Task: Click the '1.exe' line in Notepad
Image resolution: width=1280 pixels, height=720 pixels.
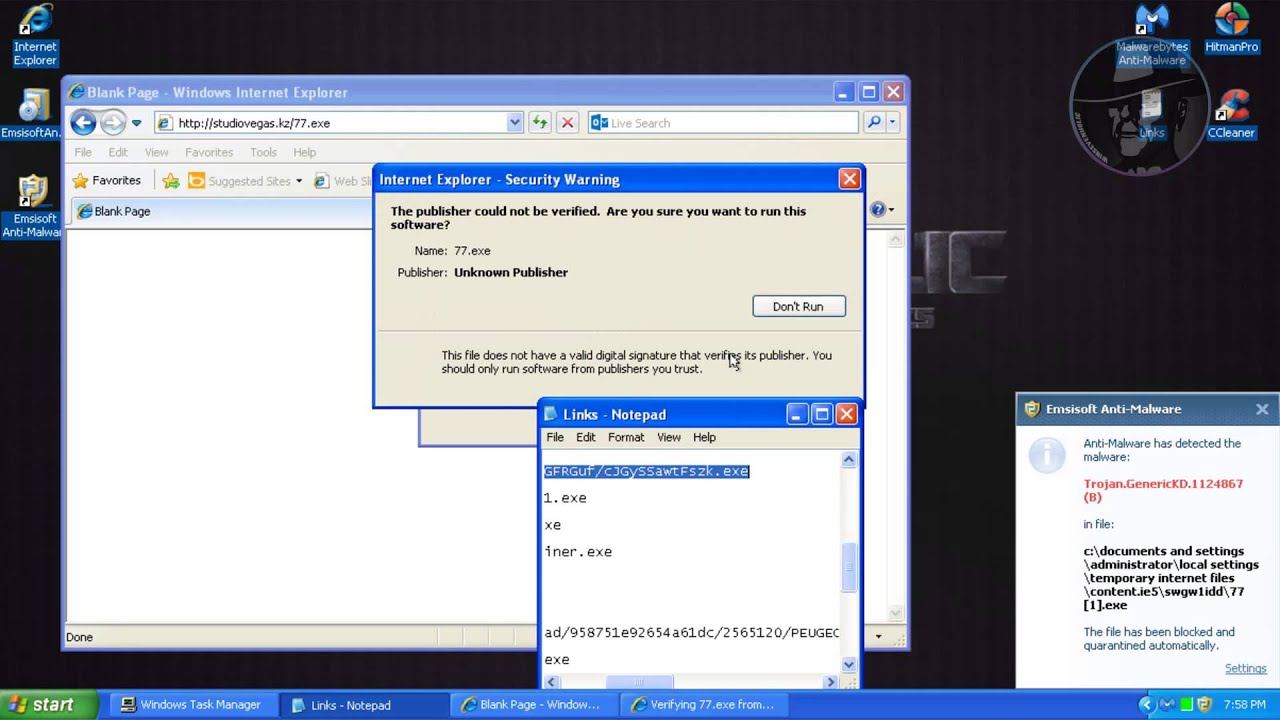Action: 565,498
